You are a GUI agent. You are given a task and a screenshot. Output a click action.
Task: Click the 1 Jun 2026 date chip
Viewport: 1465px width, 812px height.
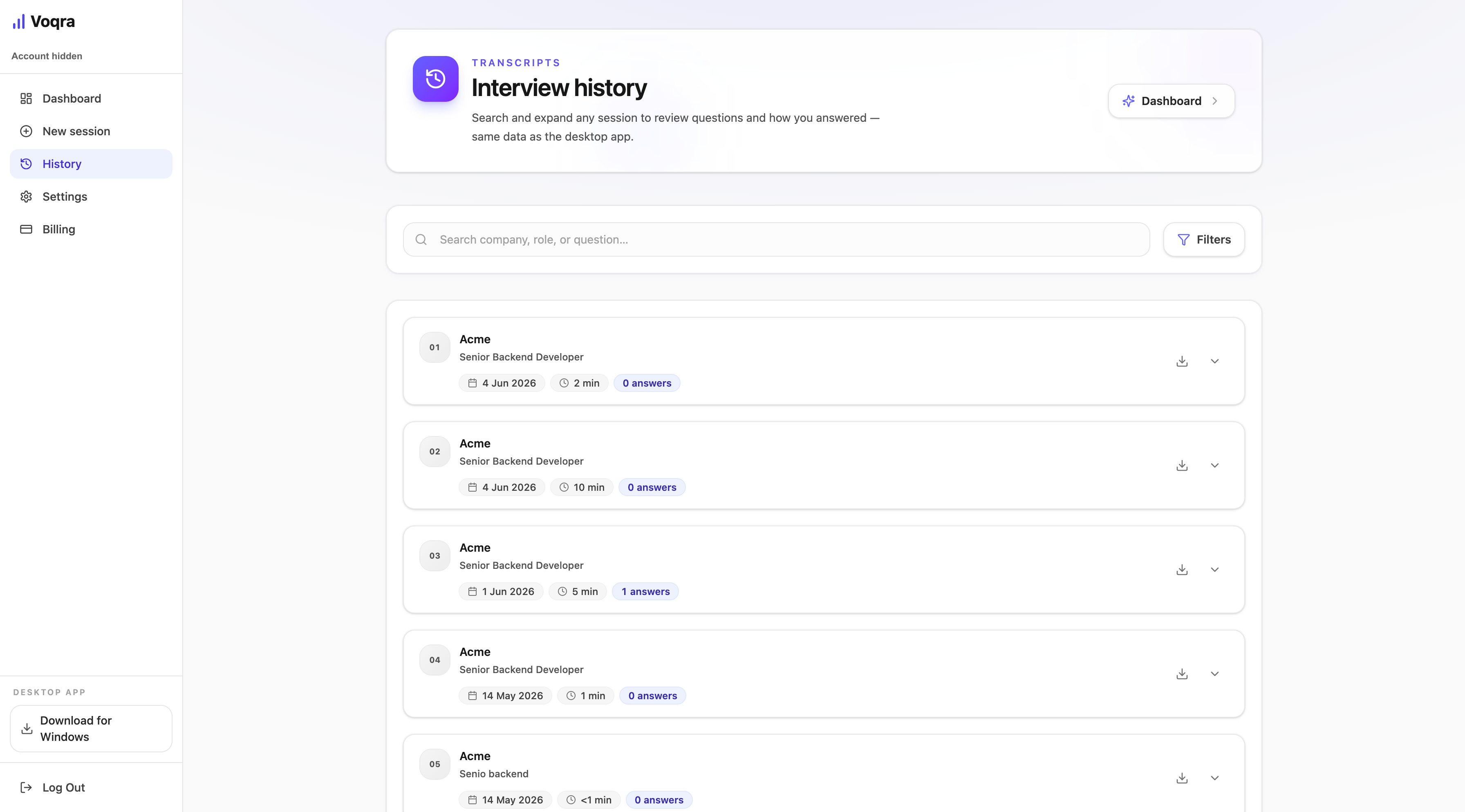[501, 591]
